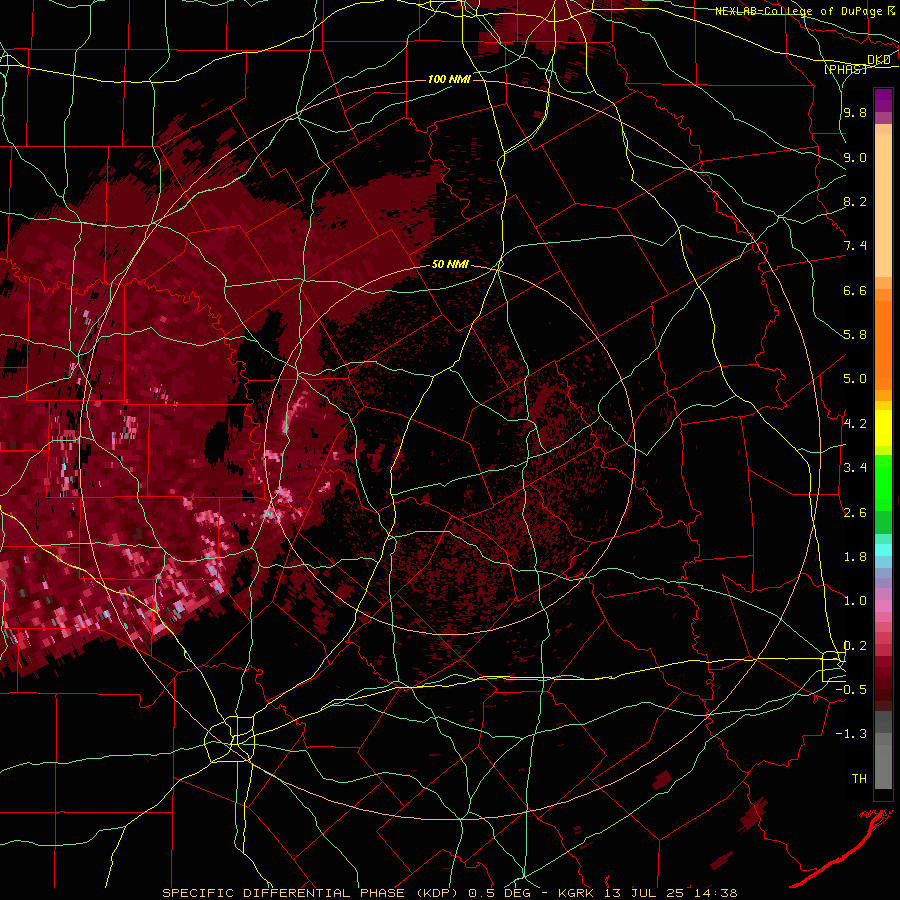Pick the light peach segment of the color bar
The image size is (900, 900).
(x=883, y=205)
